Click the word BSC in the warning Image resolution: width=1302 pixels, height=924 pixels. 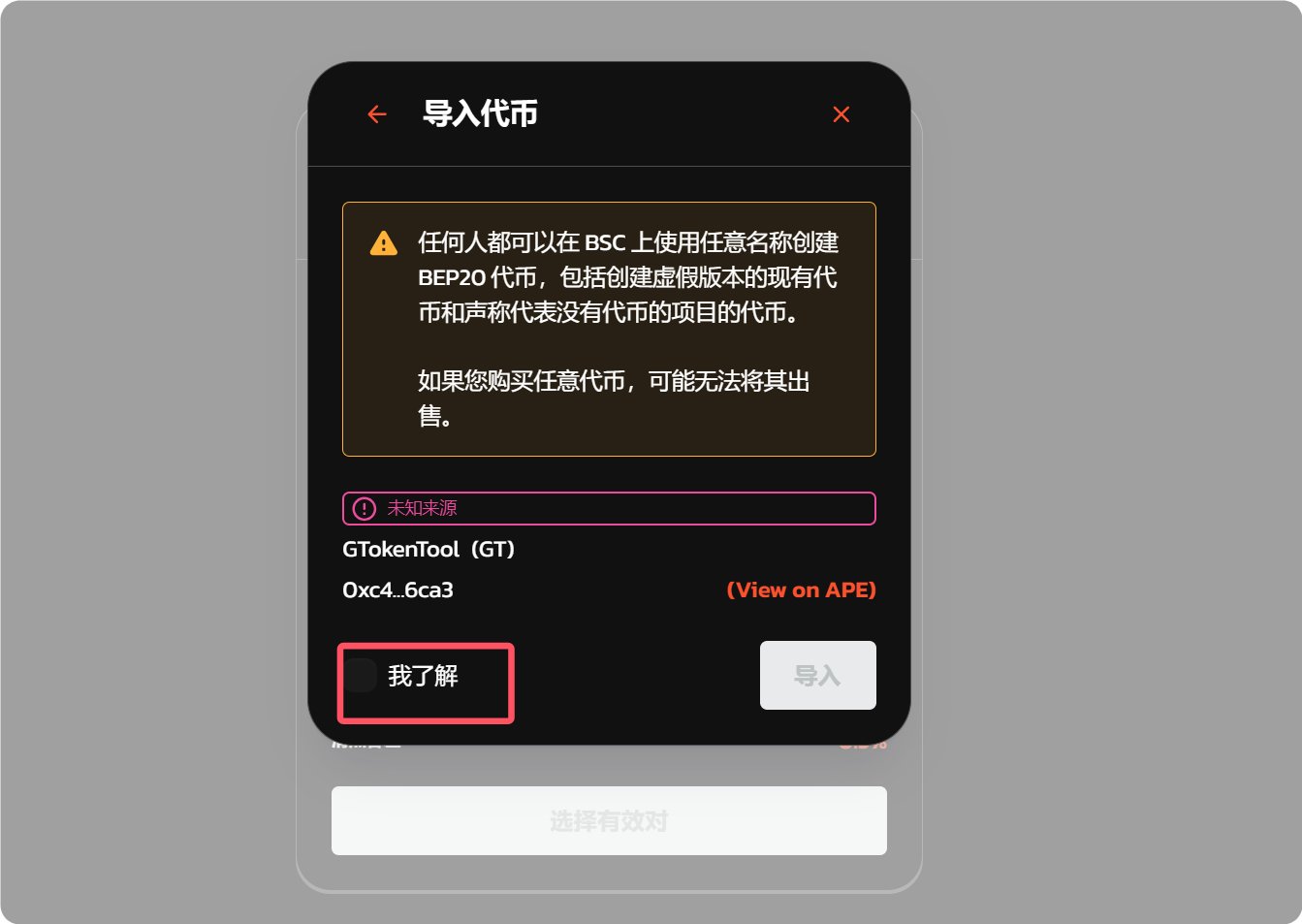(605, 242)
